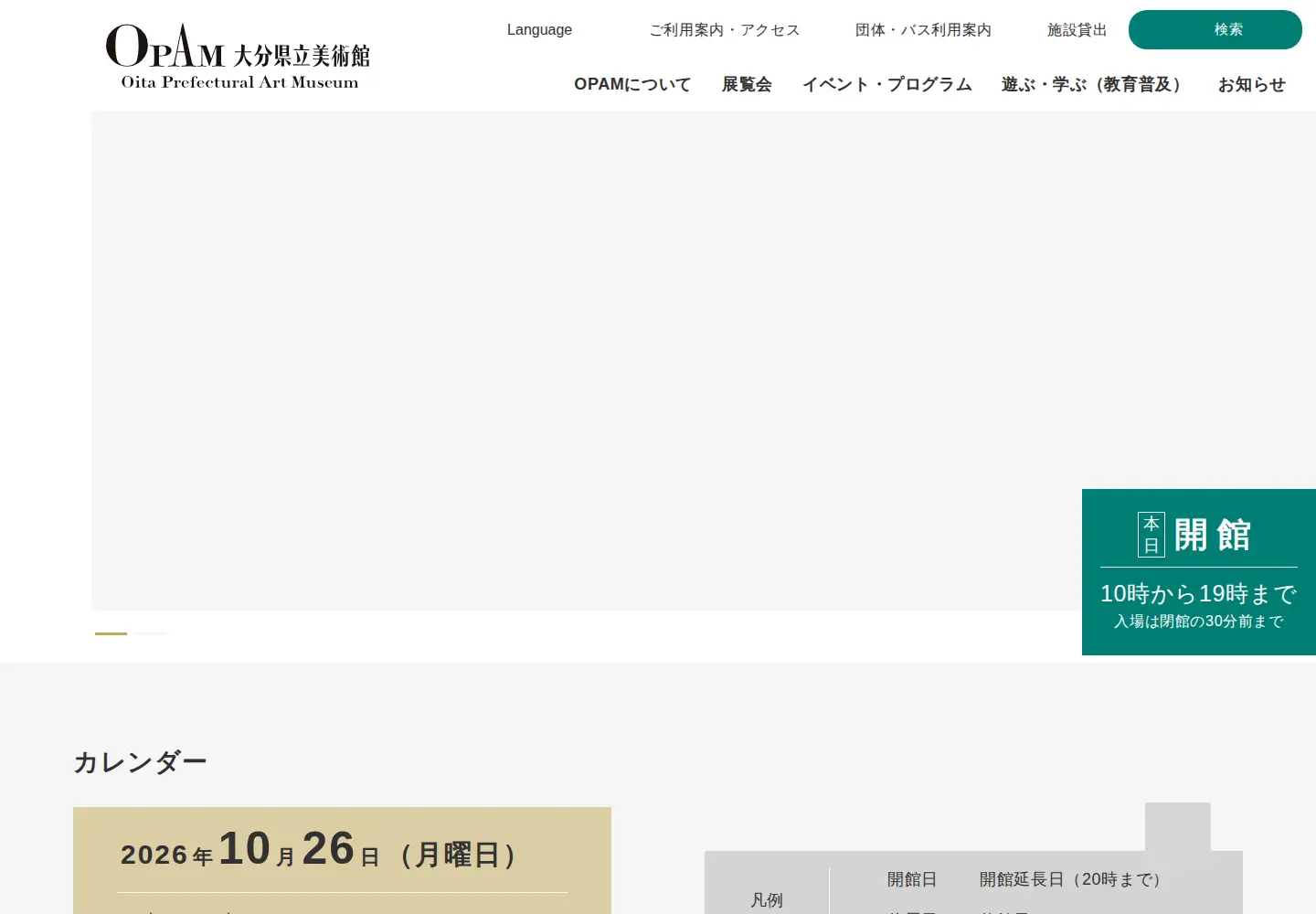The height and width of the screenshot is (914, 1316).
Task: Click the green 検索 button
Action: click(1215, 30)
